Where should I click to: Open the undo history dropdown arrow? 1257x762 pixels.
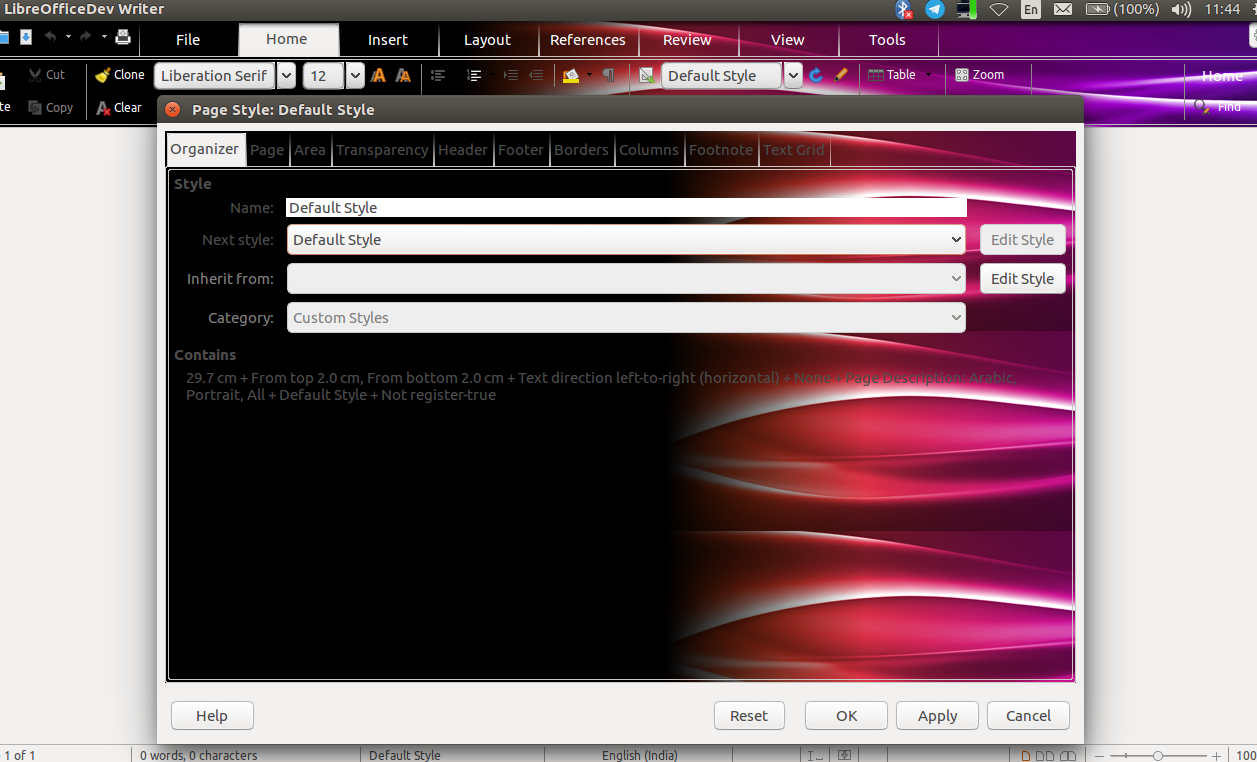pos(68,37)
